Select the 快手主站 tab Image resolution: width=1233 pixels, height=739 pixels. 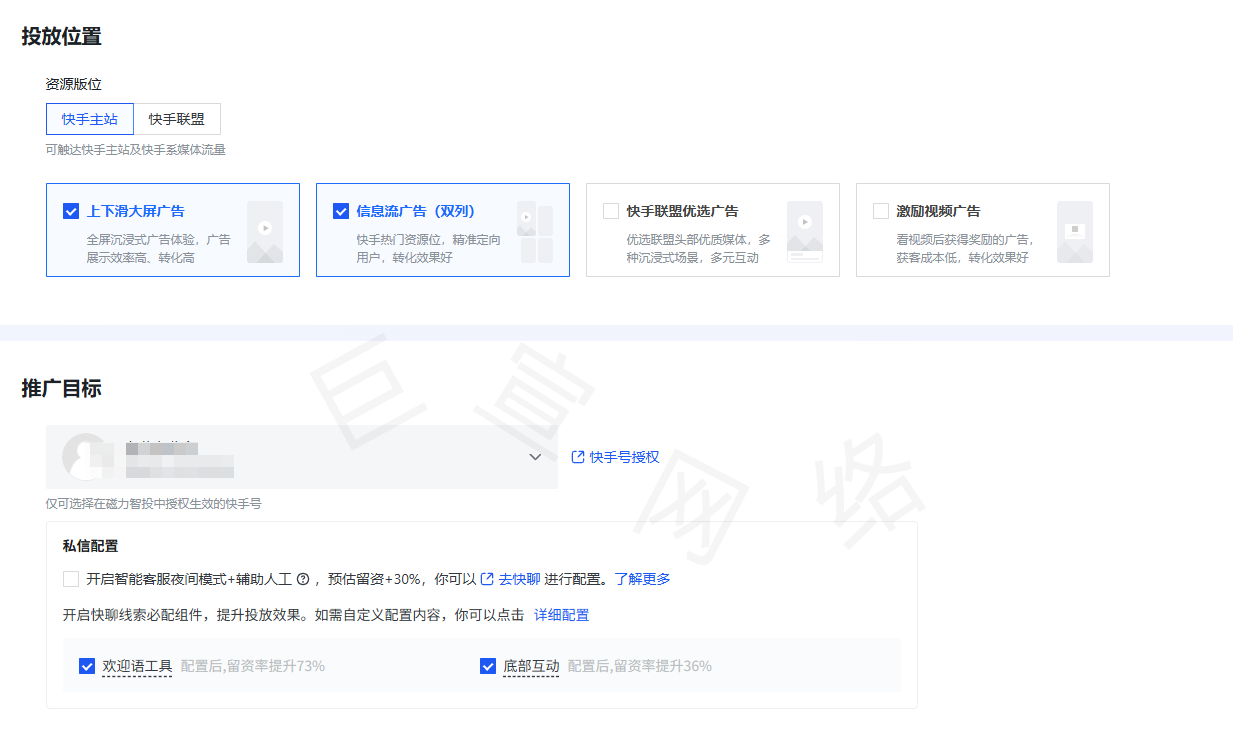pyautogui.click(x=89, y=118)
